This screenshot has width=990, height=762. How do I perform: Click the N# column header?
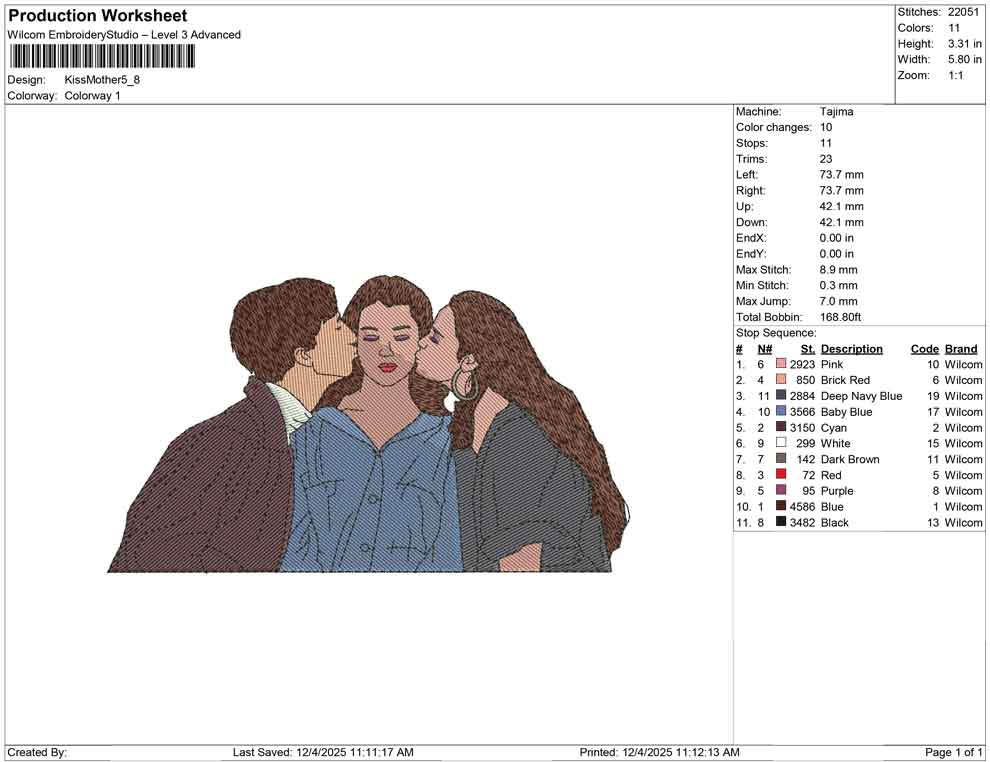point(764,349)
